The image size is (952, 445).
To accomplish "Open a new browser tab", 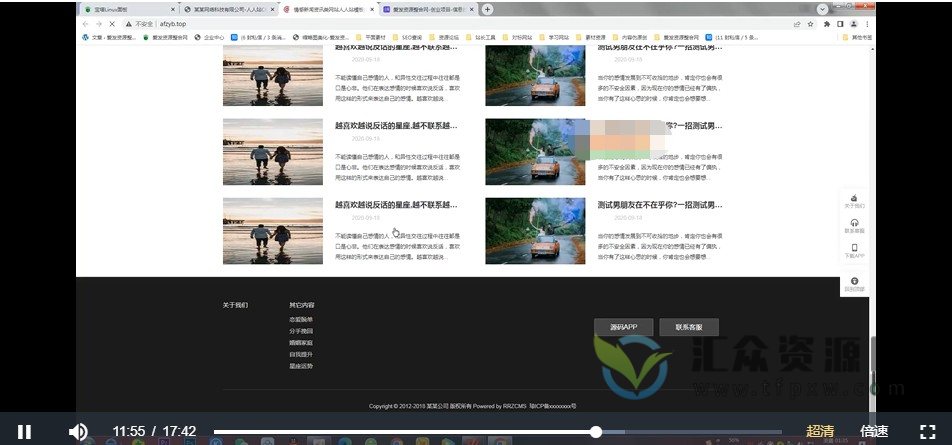I will pos(487,9).
